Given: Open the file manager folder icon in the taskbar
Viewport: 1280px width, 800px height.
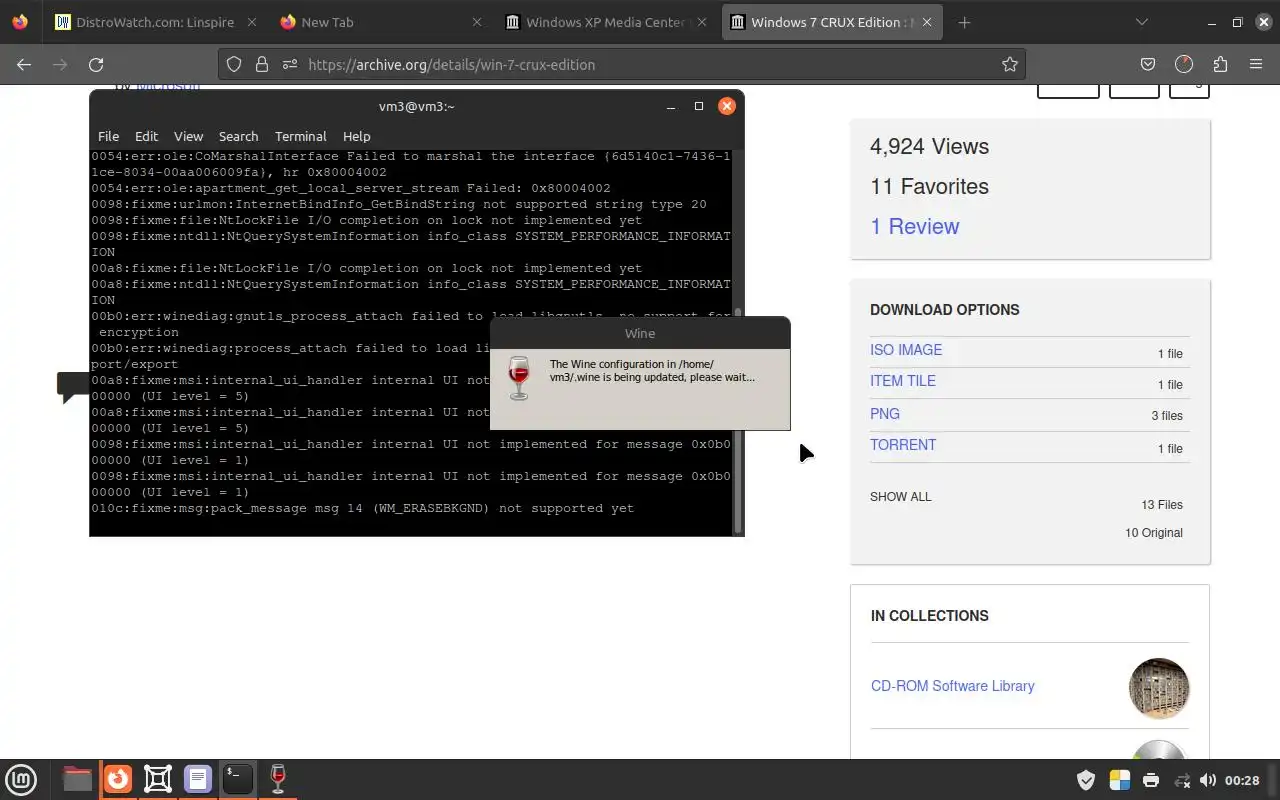Looking at the screenshot, I should coord(77,778).
